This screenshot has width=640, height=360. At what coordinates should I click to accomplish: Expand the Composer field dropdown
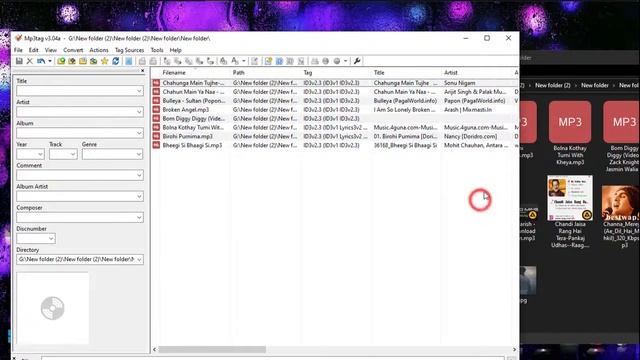coord(139,218)
